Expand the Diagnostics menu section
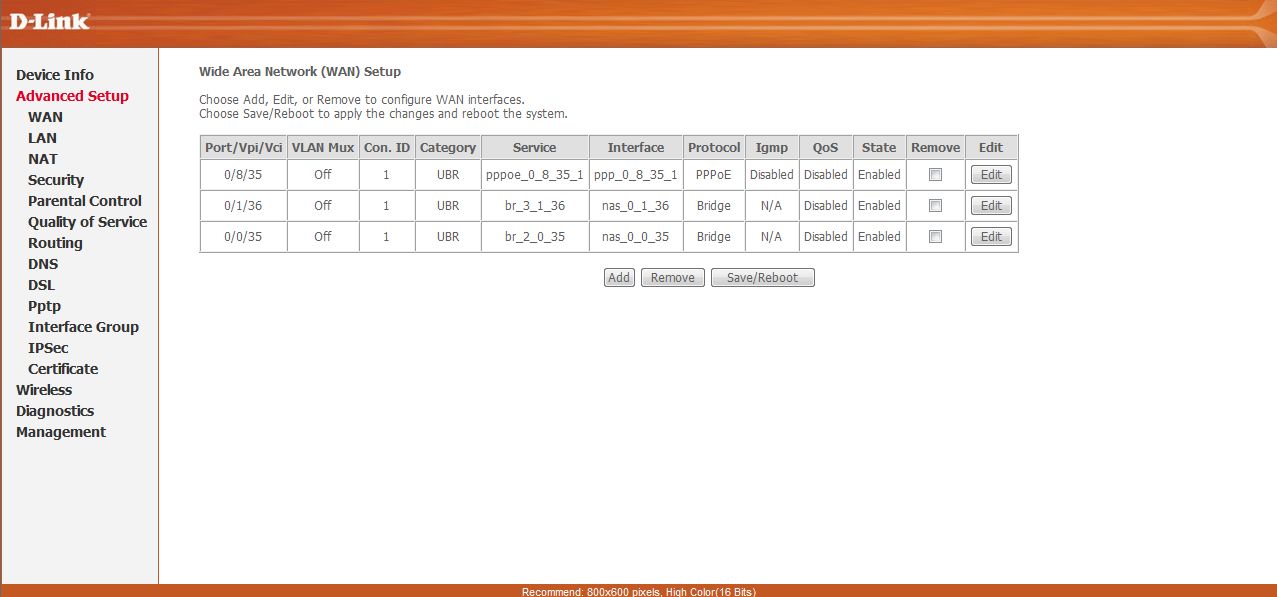 pos(55,411)
